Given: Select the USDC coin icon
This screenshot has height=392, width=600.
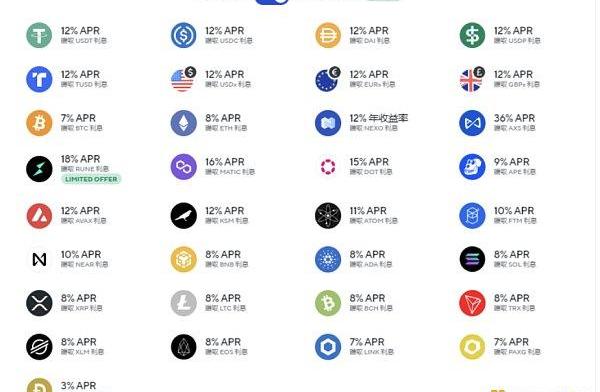Looking at the screenshot, I should (x=184, y=35).
